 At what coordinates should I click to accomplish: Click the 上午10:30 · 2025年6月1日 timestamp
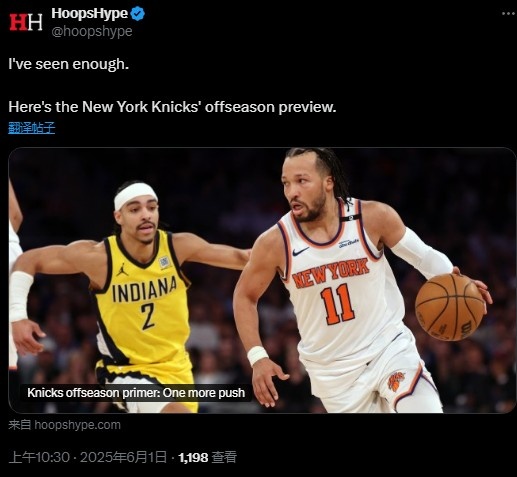click(88, 457)
